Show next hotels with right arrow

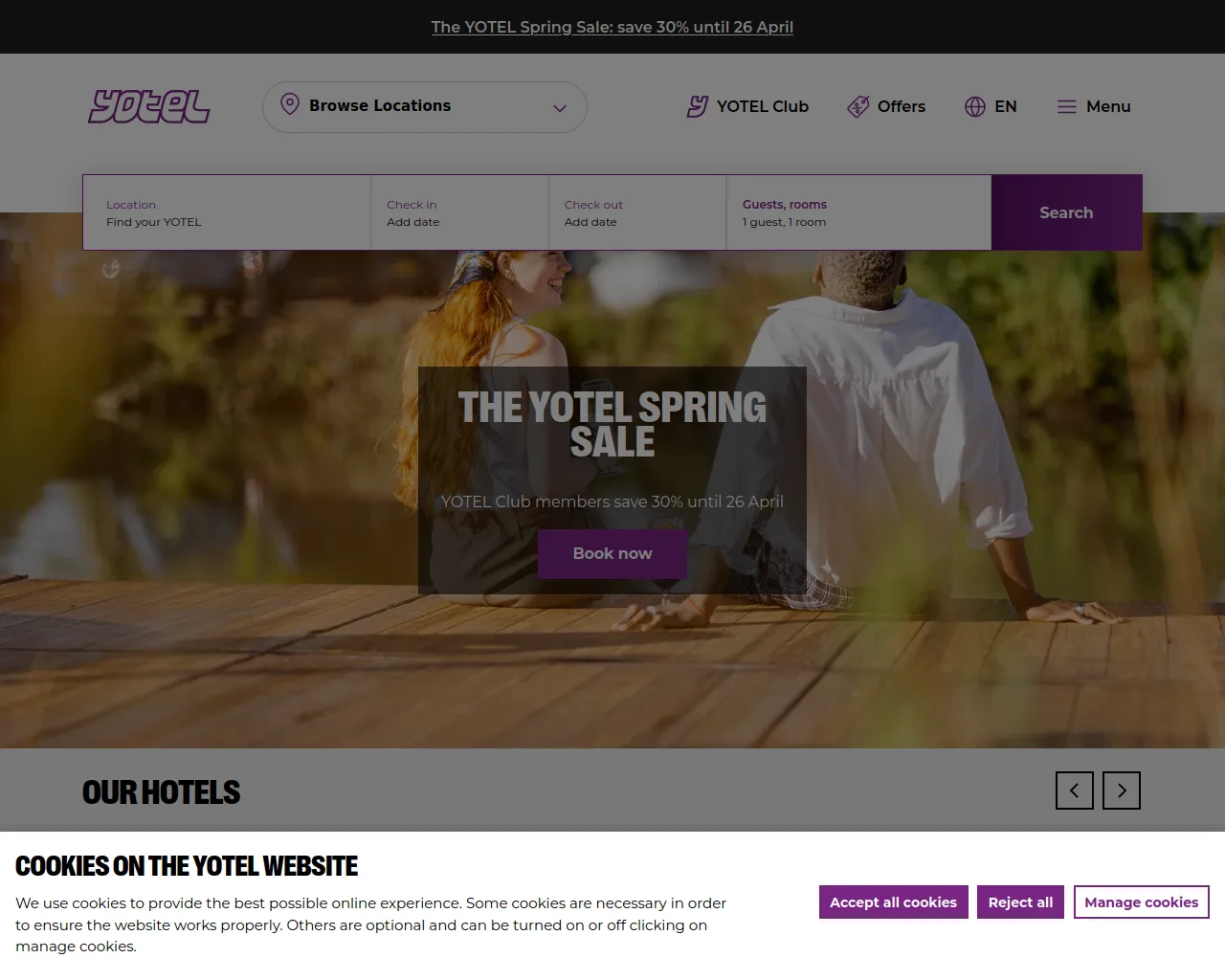pyautogui.click(x=1122, y=791)
